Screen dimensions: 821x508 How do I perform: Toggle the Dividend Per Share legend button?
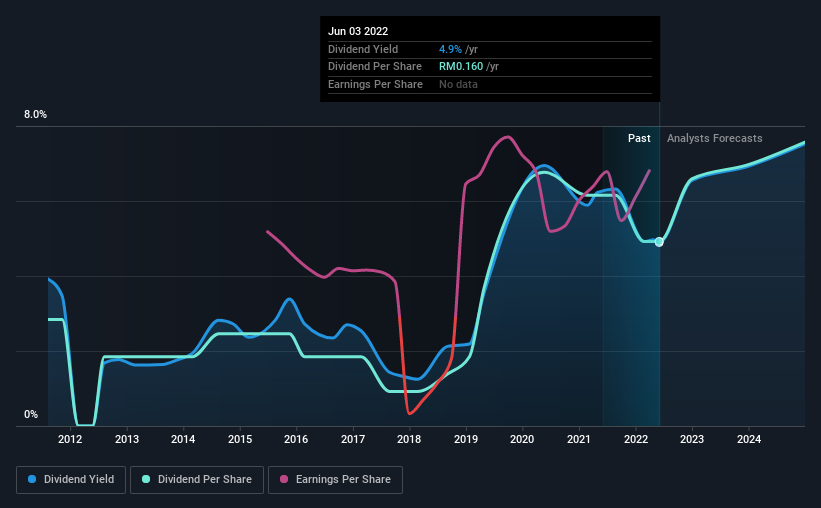(197, 480)
